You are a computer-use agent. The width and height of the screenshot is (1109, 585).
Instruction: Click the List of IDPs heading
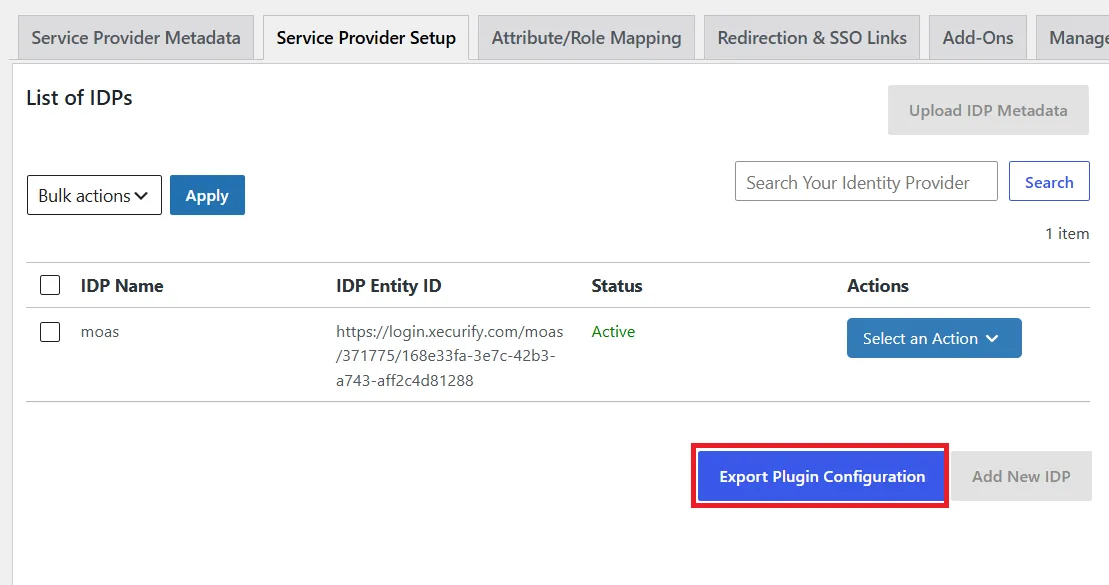[x=79, y=98]
